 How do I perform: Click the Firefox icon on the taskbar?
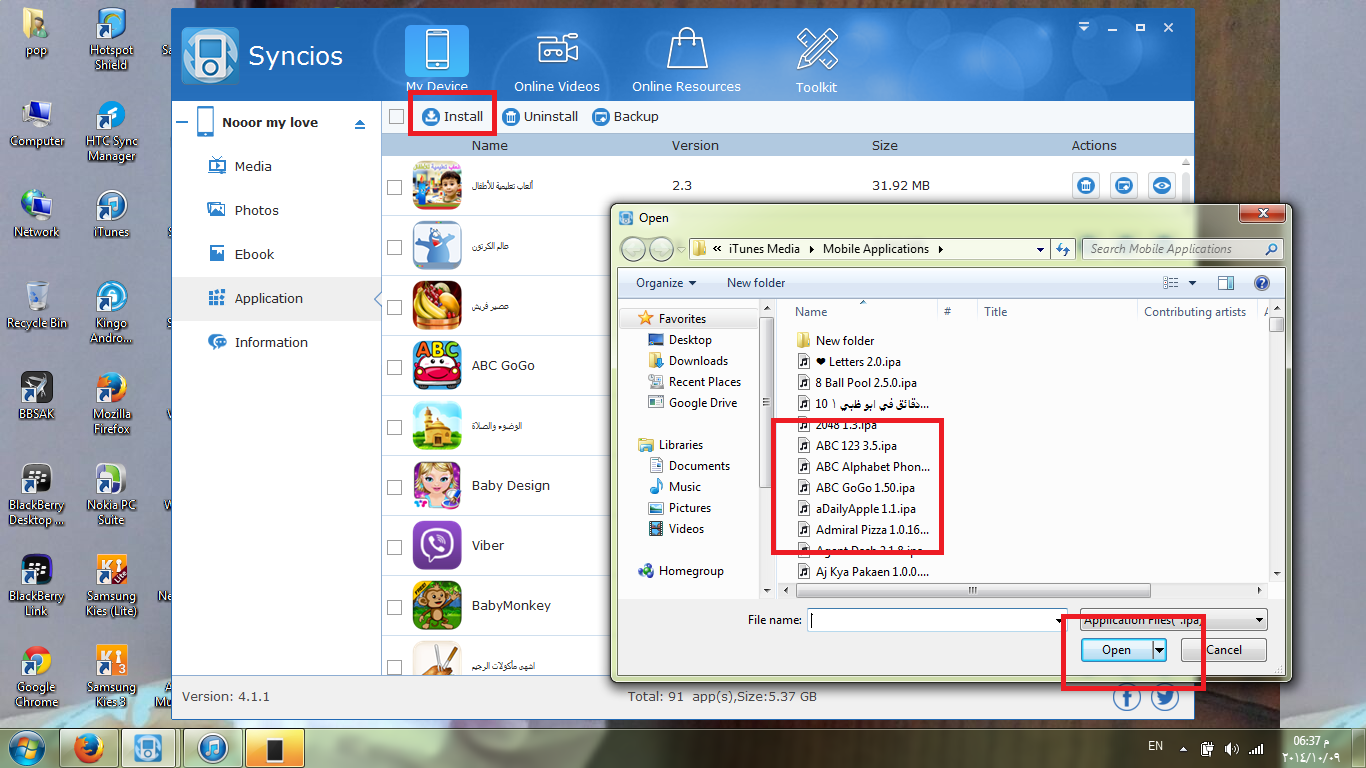click(91, 749)
